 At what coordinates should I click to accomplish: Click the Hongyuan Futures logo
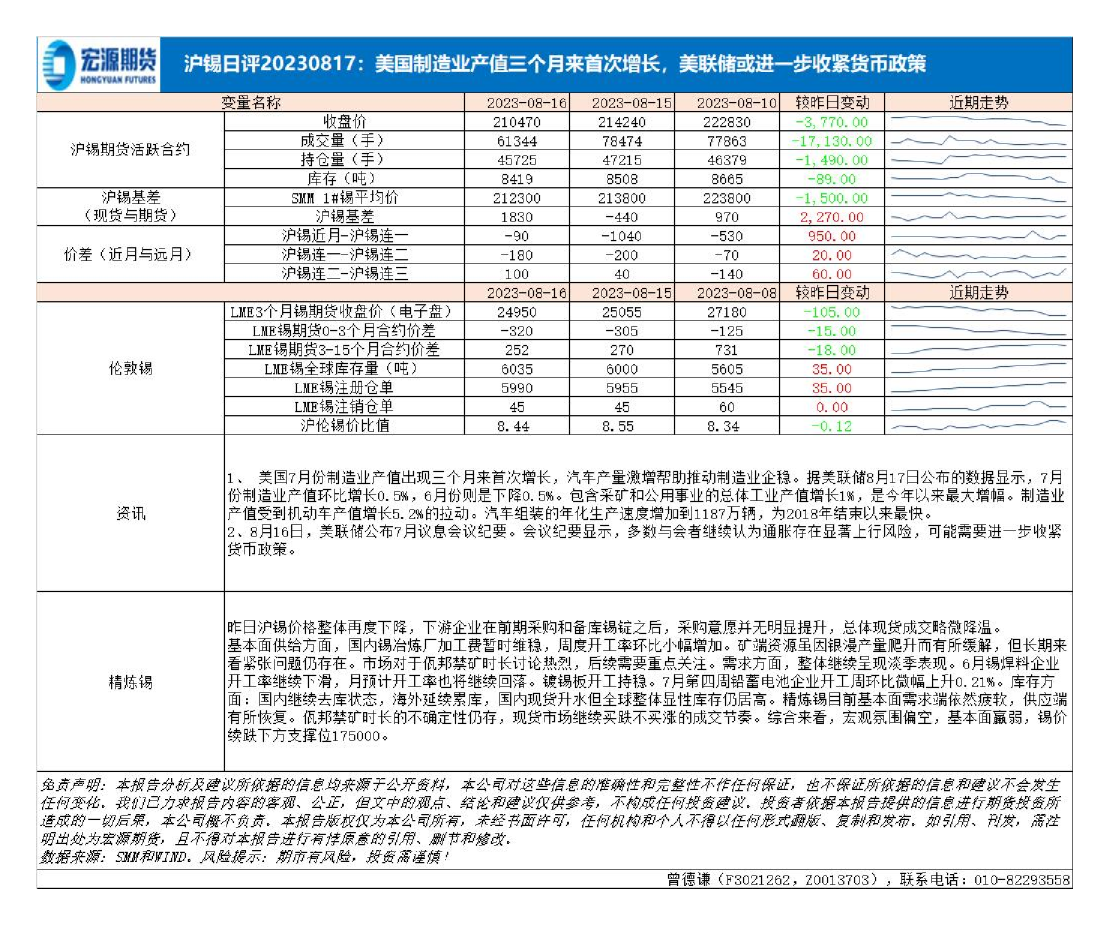click(x=99, y=65)
